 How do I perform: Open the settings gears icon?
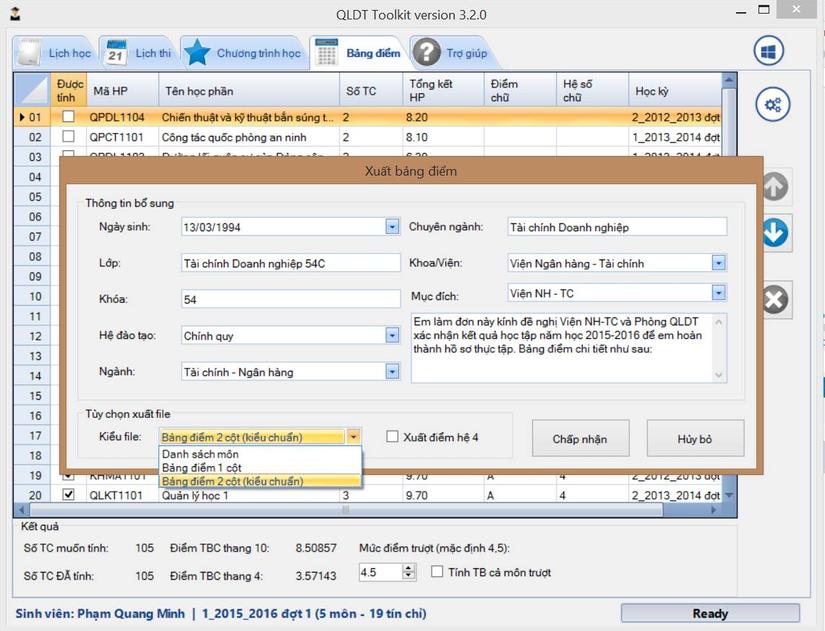click(x=771, y=104)
